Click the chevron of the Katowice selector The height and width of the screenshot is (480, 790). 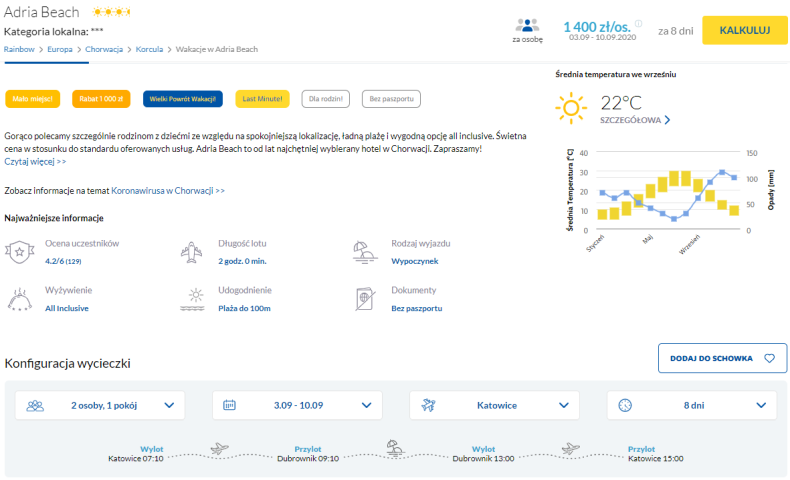pos(564,405)
